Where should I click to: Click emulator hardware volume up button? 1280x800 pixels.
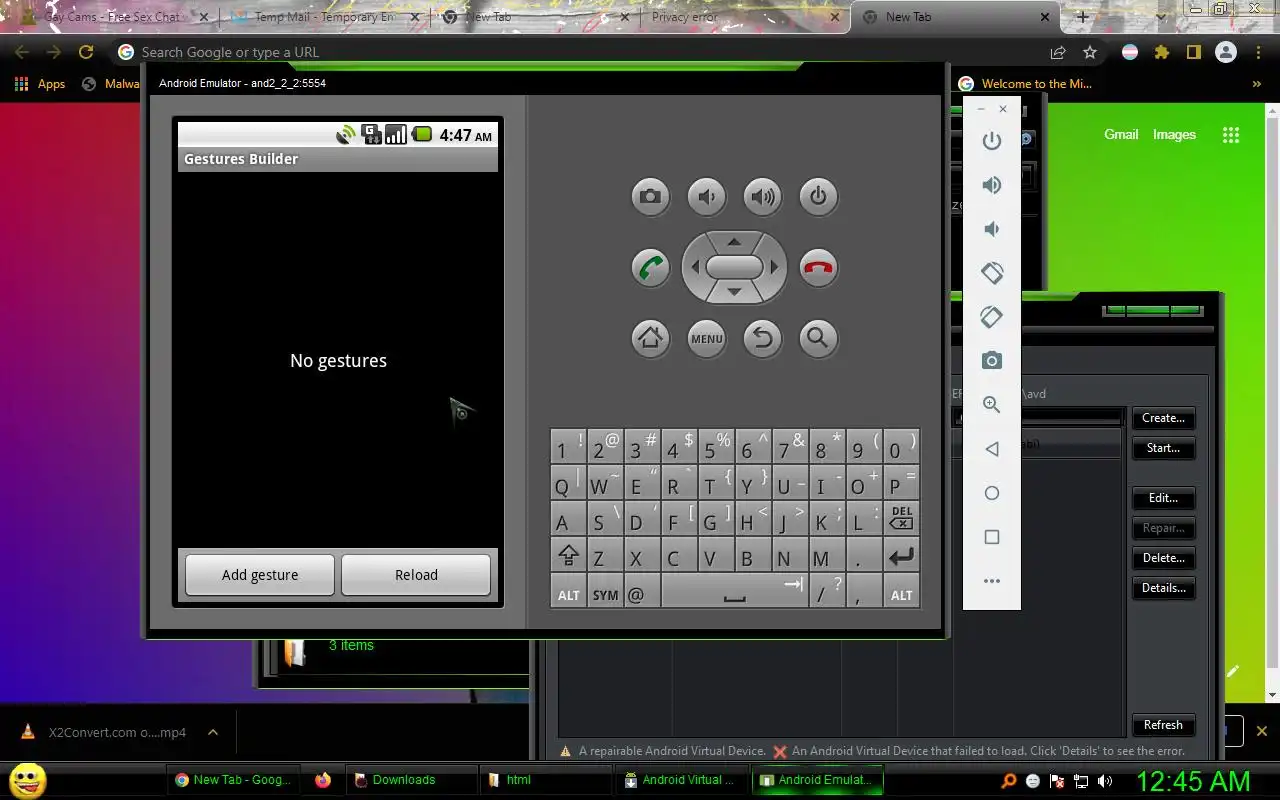(x=763, y=196)
